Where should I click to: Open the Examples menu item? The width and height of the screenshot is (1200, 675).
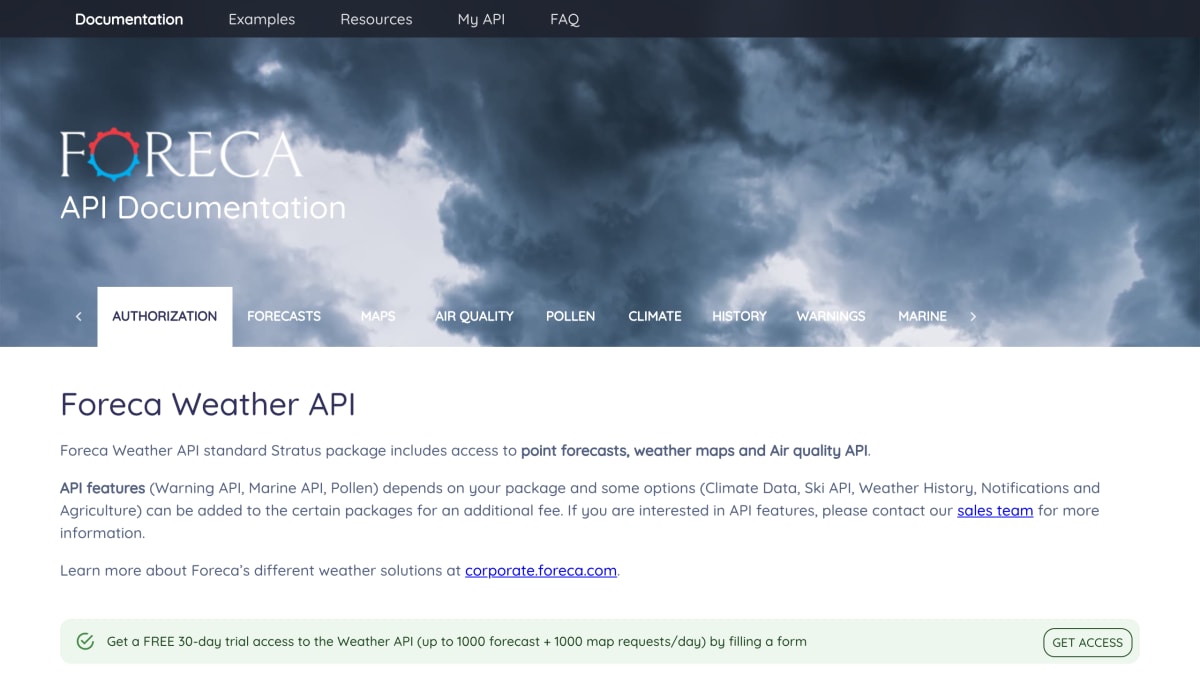point(261,19)
